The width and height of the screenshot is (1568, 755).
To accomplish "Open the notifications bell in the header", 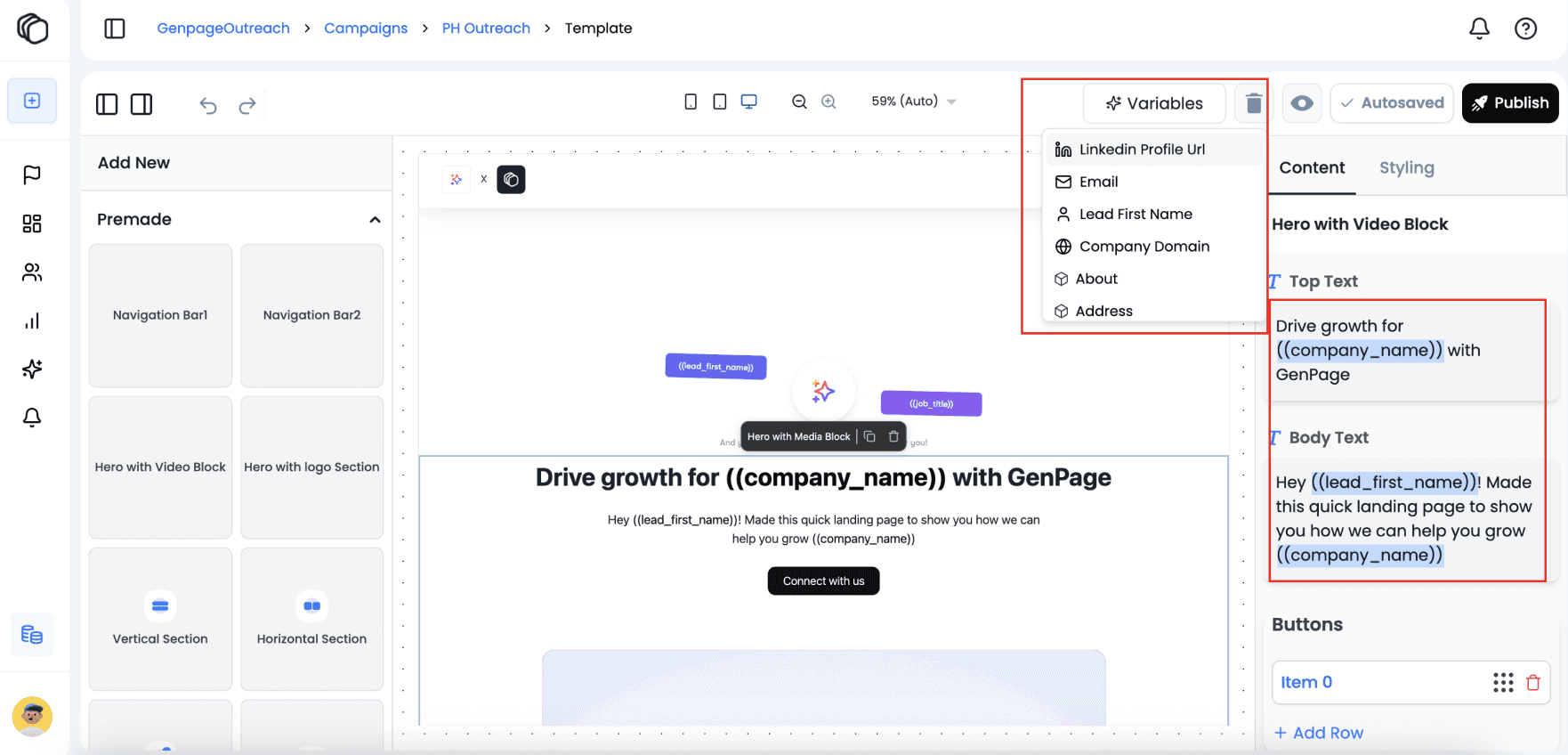I will point(1479,28).
